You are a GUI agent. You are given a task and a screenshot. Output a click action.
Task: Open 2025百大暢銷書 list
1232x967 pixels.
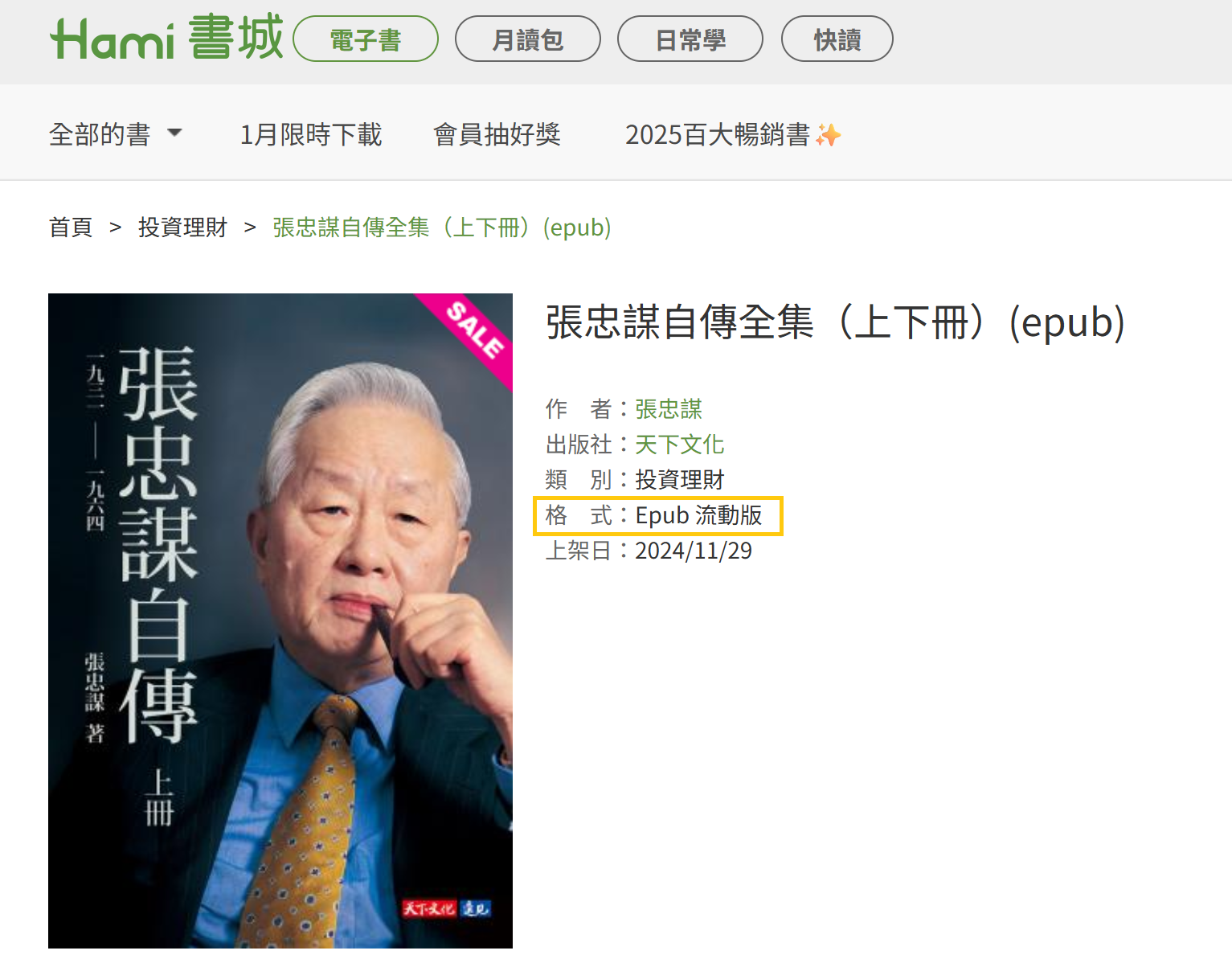pos(717,134)
